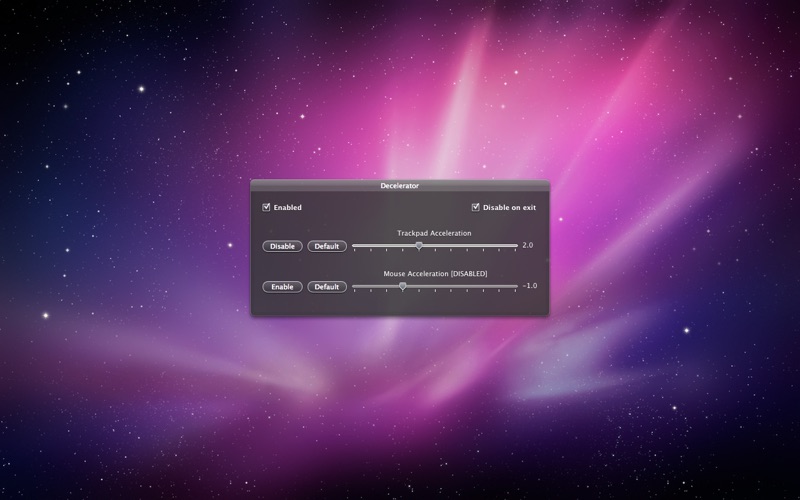Click the Mouse Acceleration value -1.0
This screenshot has height=500, width=800.
[x=530, y=286]
